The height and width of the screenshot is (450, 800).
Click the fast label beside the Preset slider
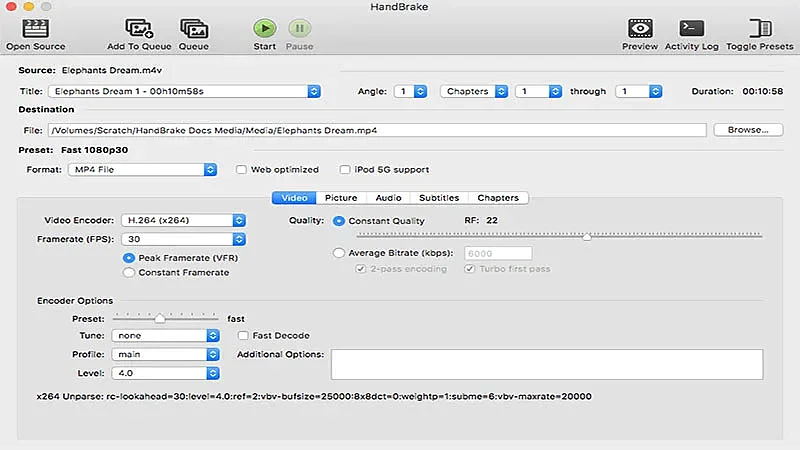click(236, 319)
